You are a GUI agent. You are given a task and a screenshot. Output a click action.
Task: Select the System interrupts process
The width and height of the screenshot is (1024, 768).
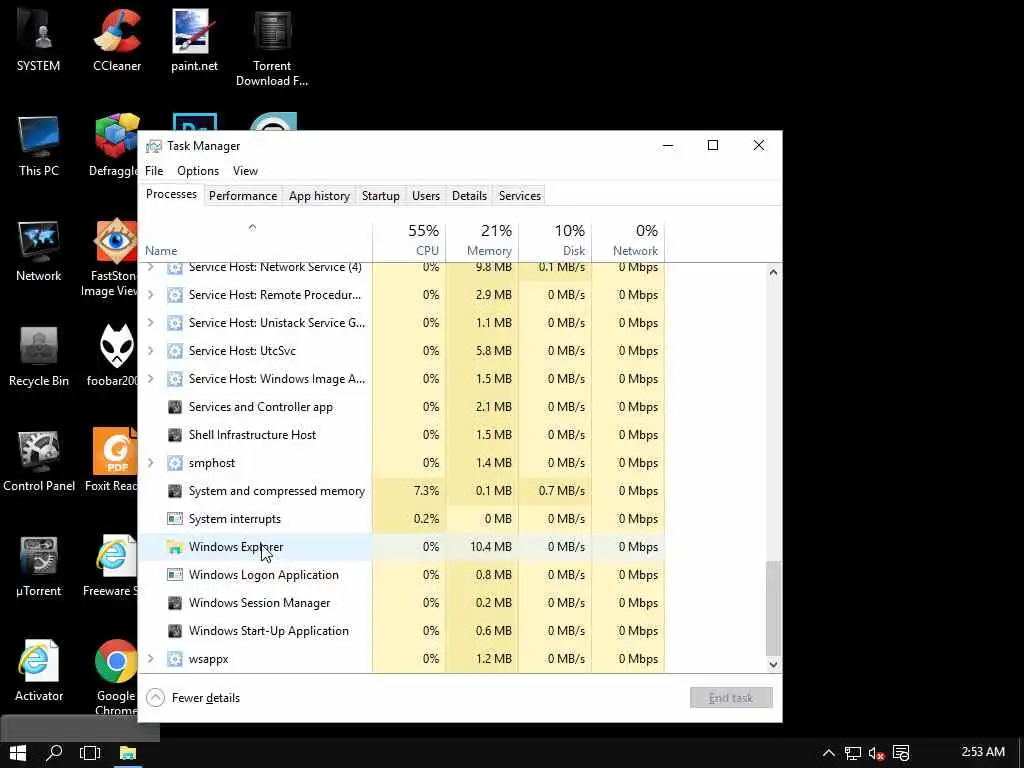pos(402,519)
